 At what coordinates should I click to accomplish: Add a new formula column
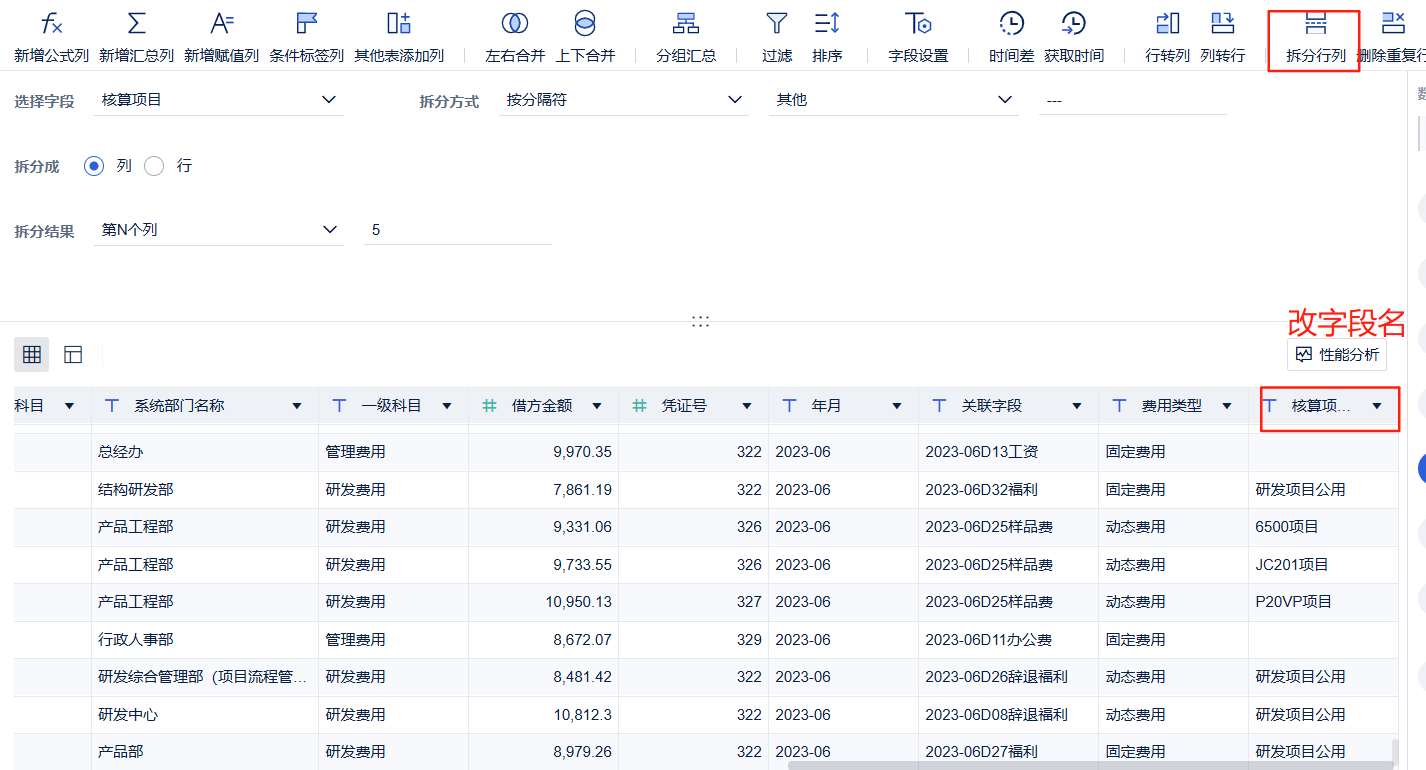(51, 37)
